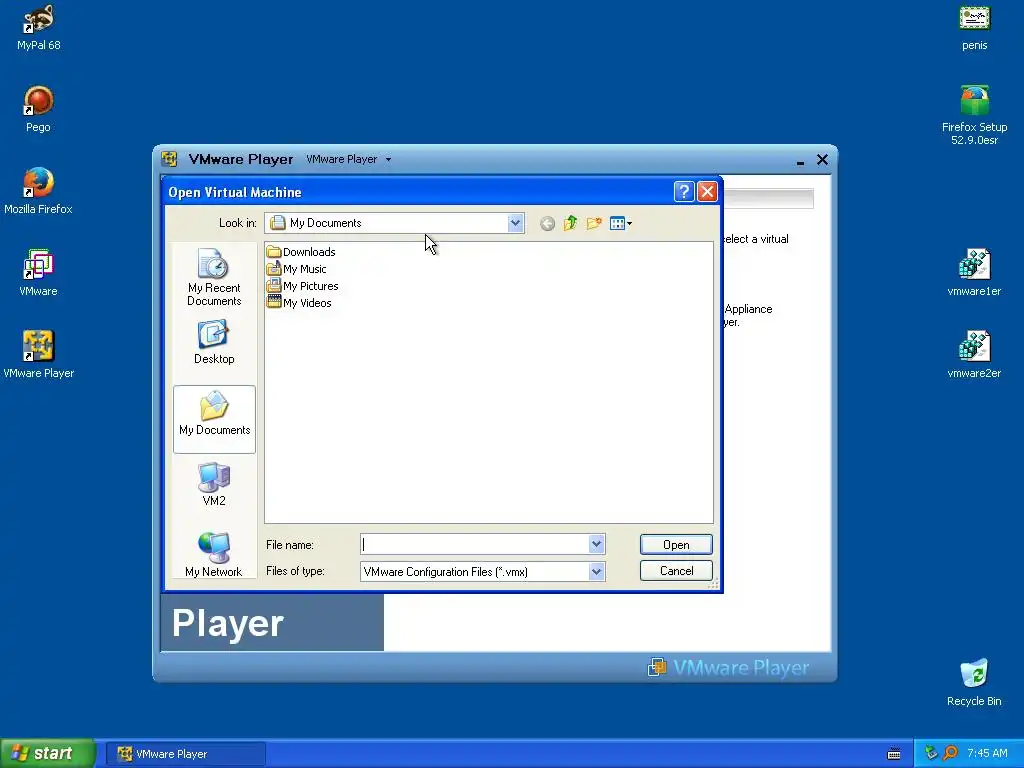
Task: Choose My Documents in places bar
Action: tap(214, 419)
